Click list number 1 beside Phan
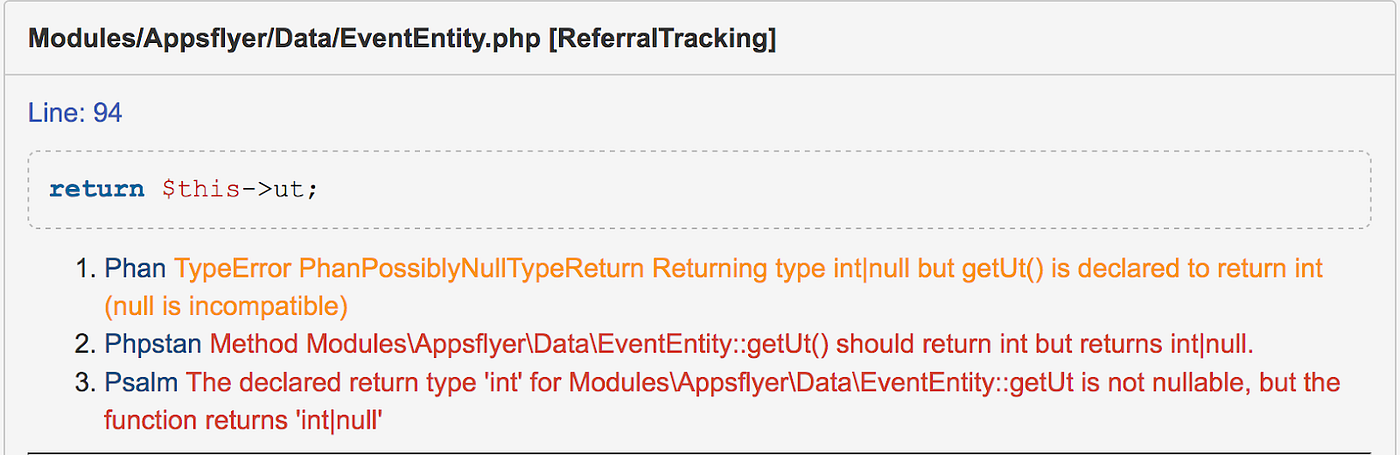 click(86, 269)
